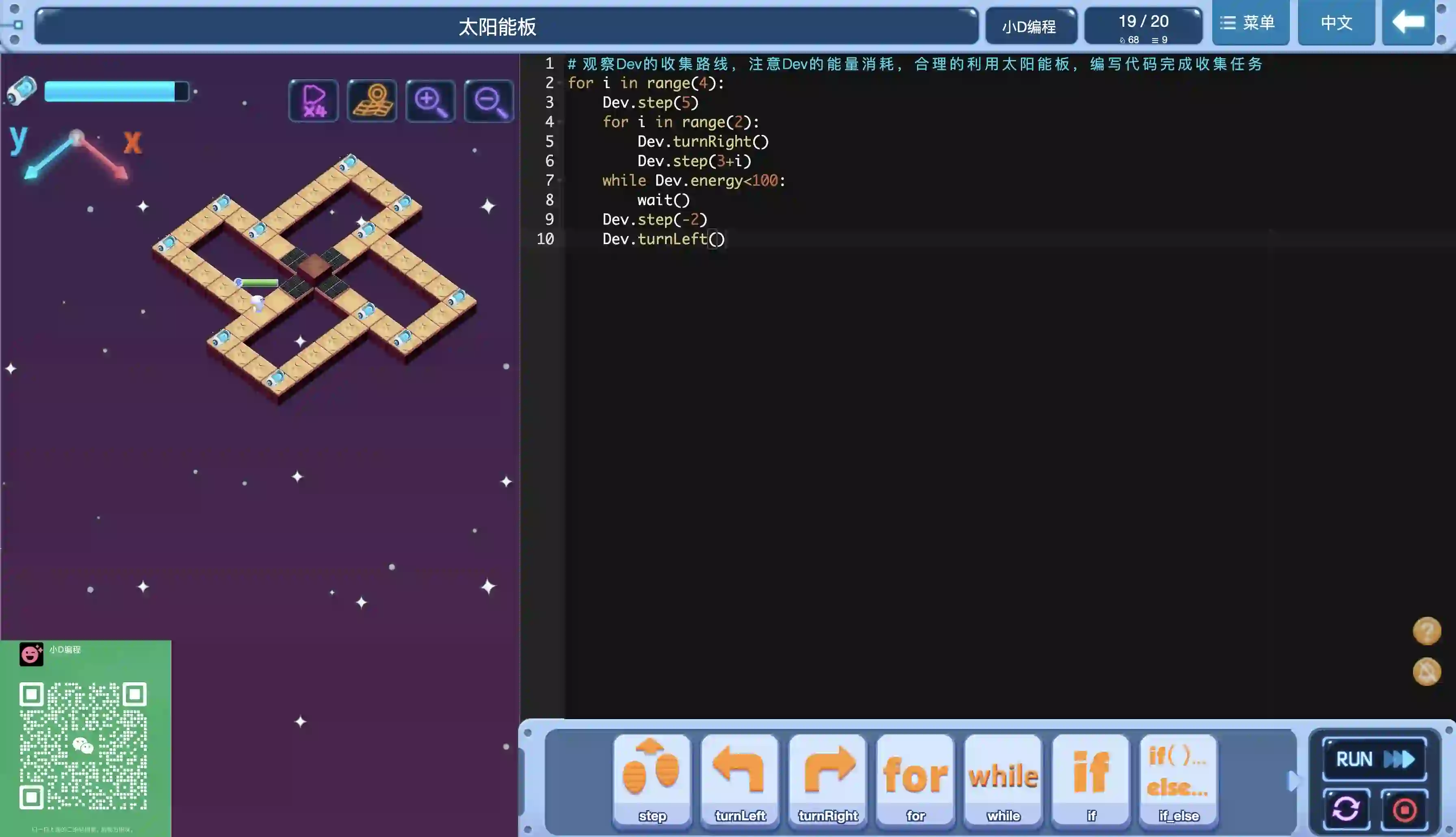Insert a turnRight command block

(828, 780)
